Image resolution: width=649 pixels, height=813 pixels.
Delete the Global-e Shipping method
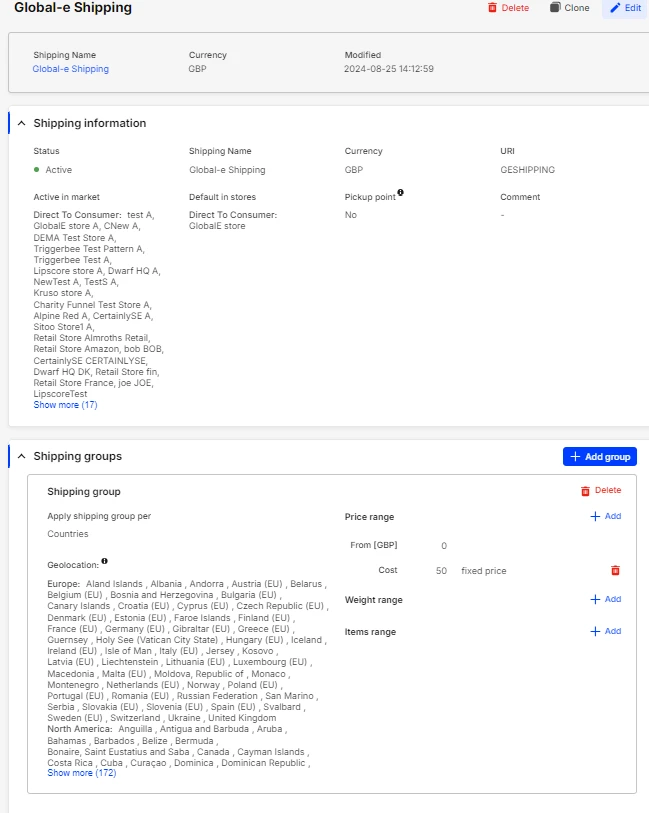point(508,8)
